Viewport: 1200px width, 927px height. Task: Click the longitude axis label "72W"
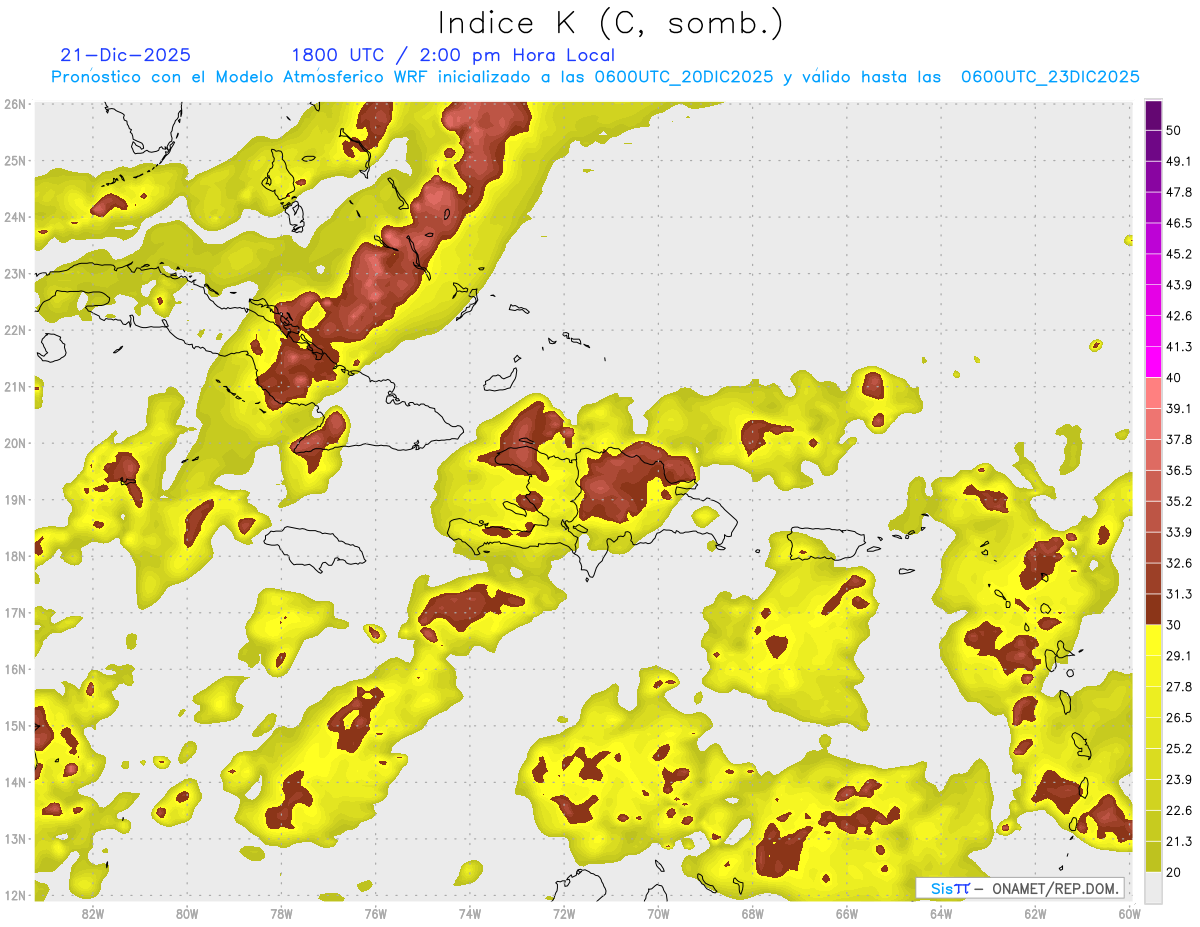[x=564, y=914]
